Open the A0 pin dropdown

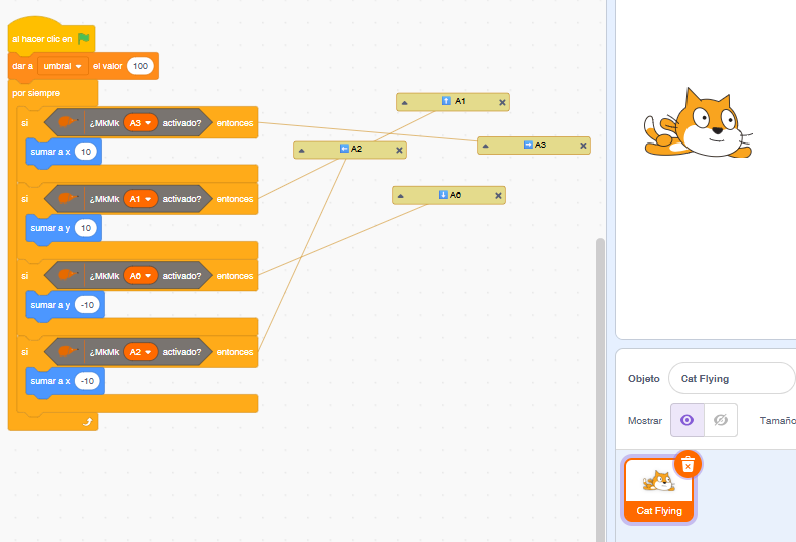point(141,276)
